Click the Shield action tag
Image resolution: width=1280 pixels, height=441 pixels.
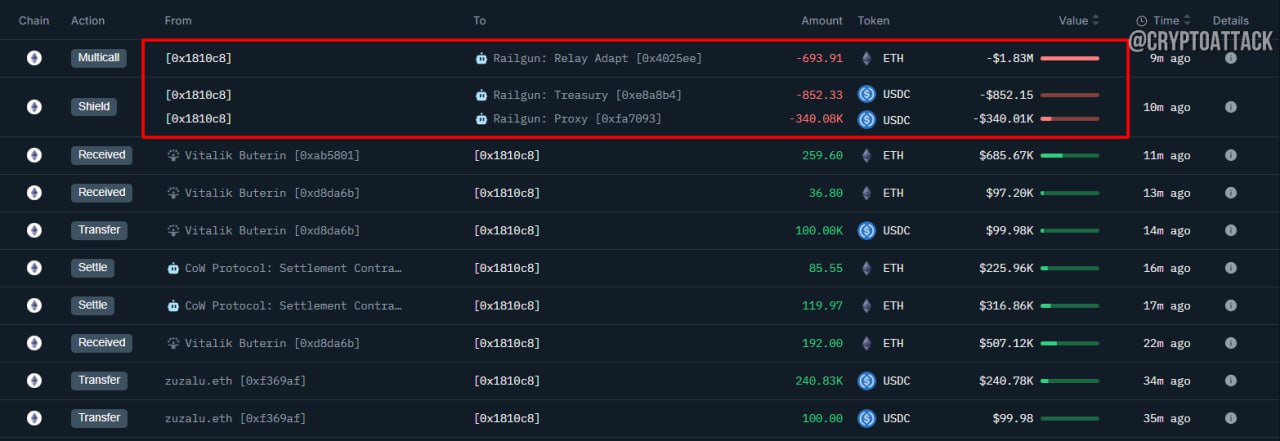[93, 107]
